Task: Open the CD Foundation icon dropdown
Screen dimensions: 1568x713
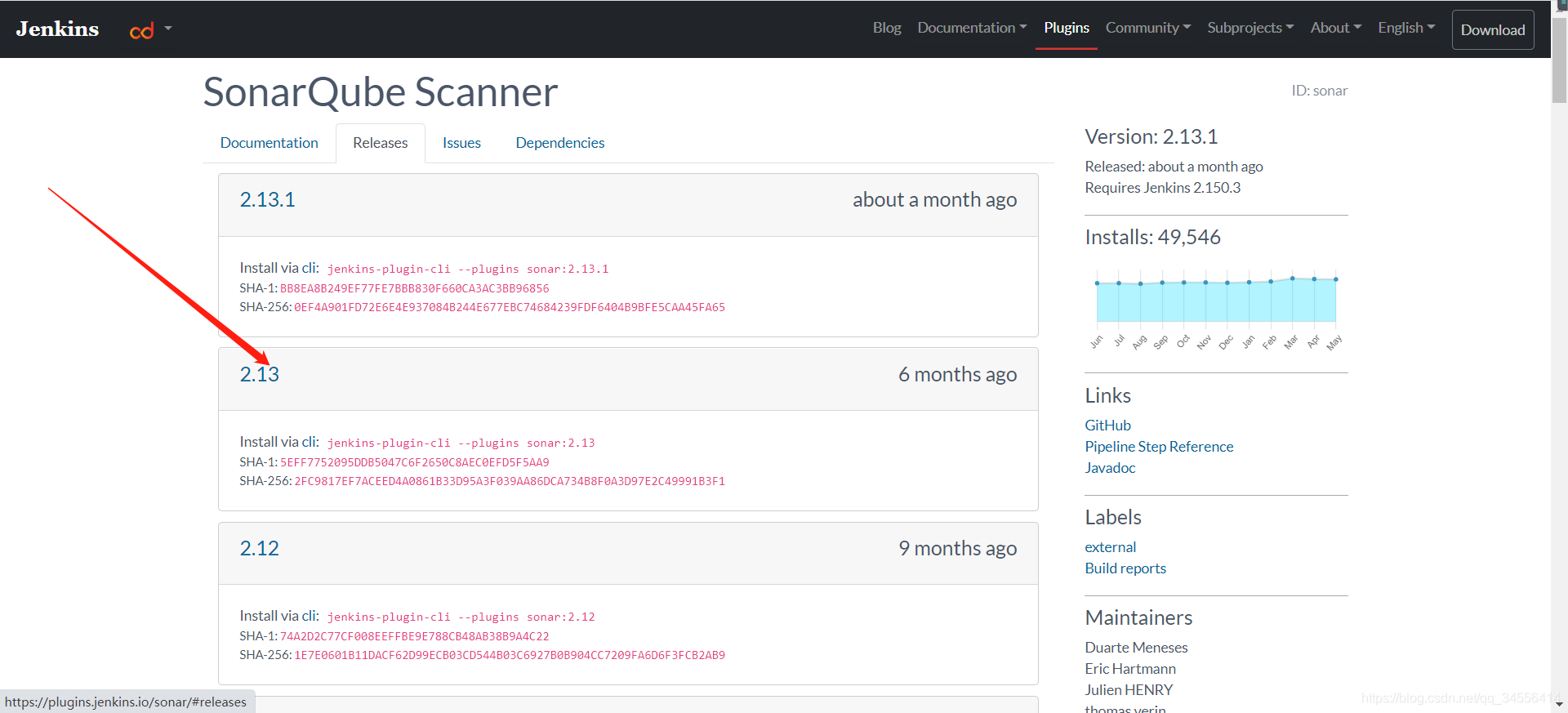Action: click(x=150, y=30)
